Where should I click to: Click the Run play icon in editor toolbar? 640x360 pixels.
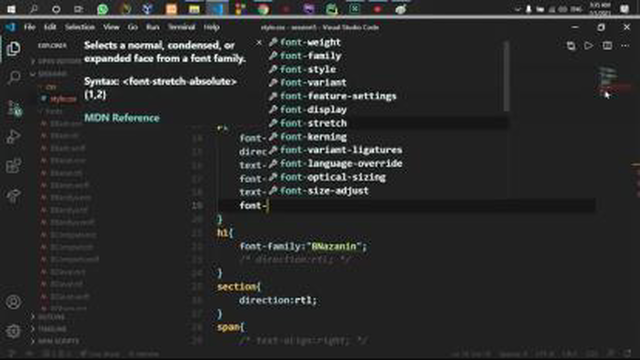(x=589, y=46)
